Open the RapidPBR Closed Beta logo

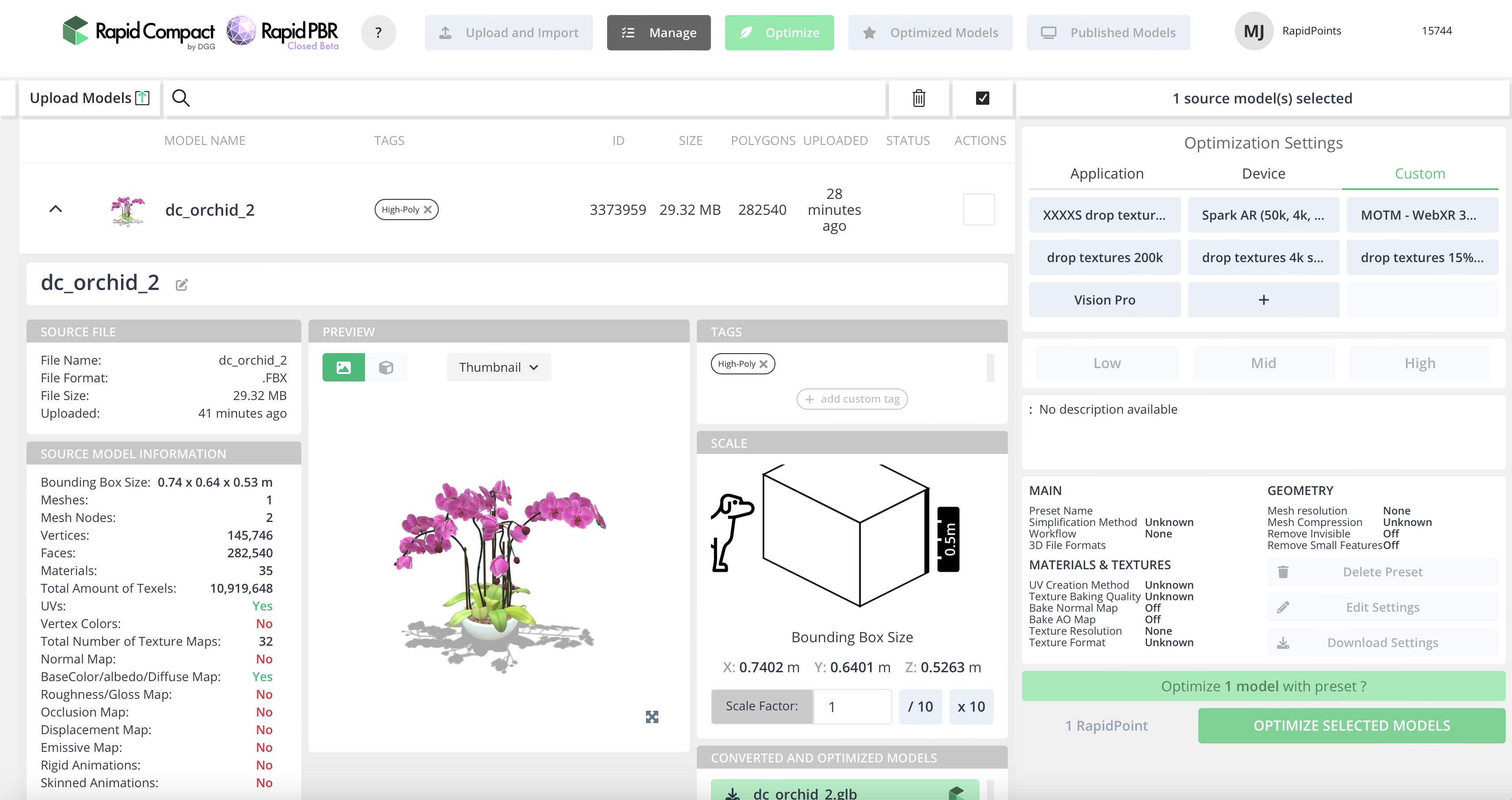(283, 32)
